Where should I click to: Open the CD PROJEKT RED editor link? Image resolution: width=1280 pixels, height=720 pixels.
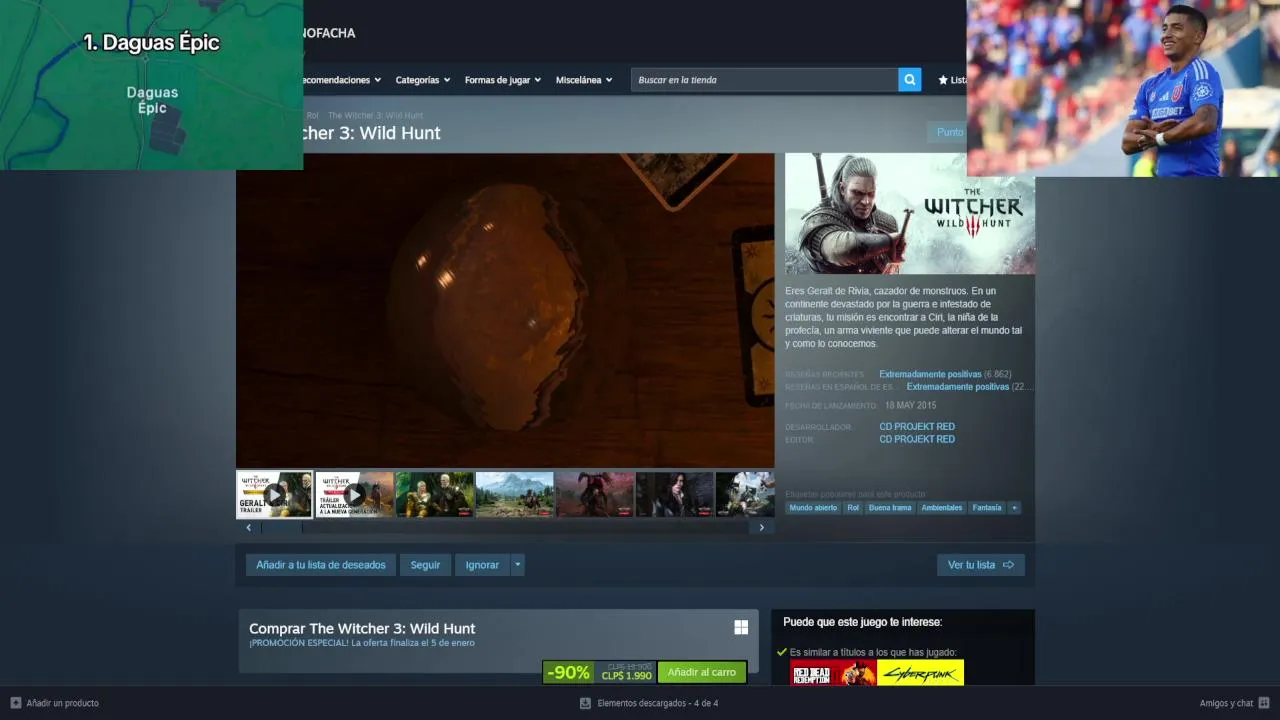tap(917, 439)
